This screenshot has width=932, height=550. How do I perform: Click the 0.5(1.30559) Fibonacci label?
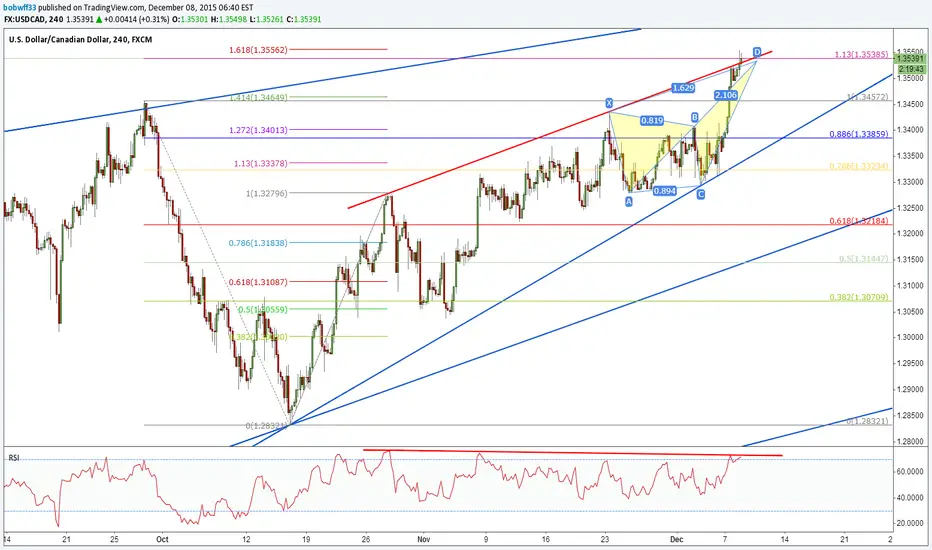click(262, 310)
